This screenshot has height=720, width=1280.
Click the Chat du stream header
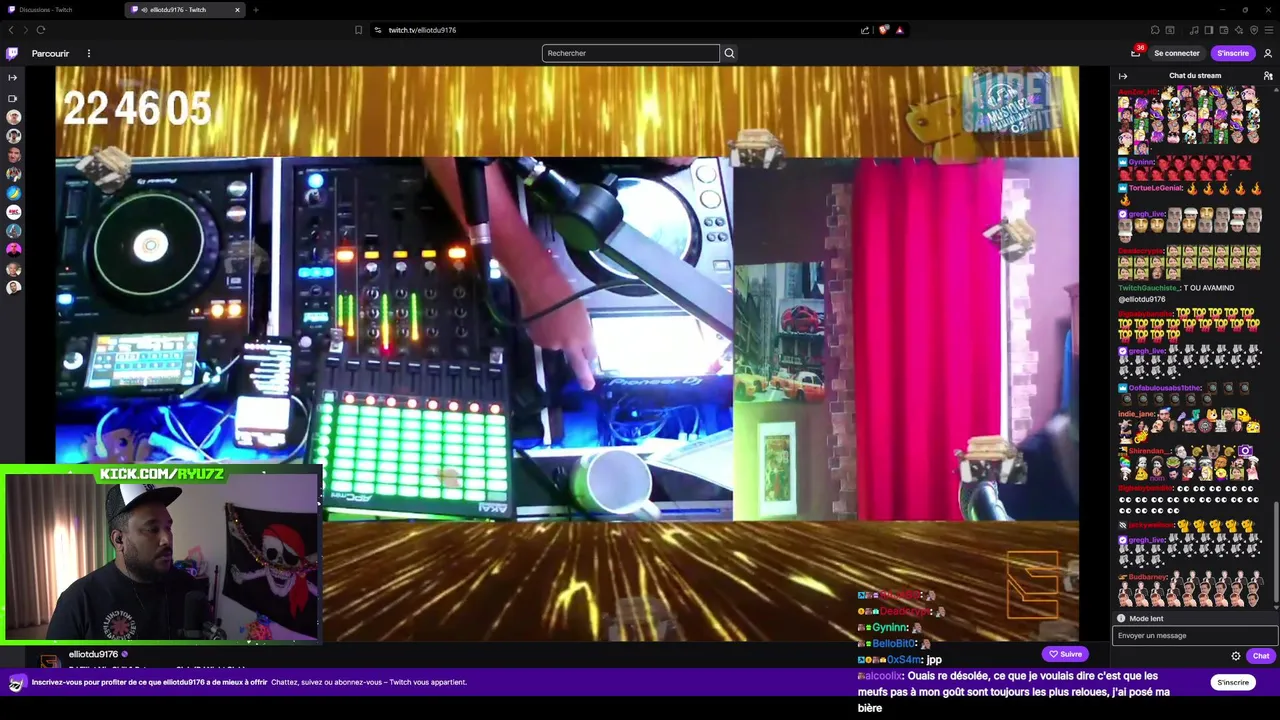[1195, 76]
